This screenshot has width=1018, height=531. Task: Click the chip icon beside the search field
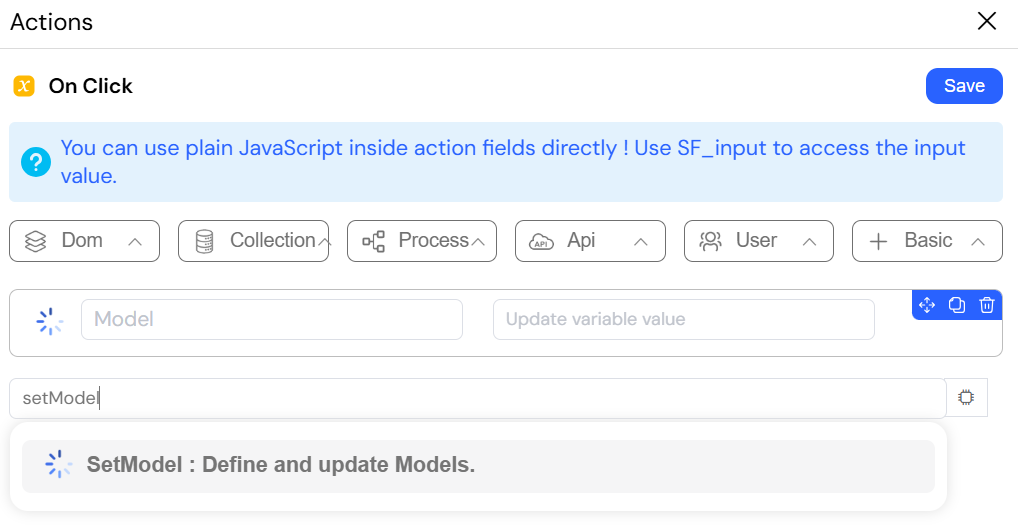click(x=966, y=397)
